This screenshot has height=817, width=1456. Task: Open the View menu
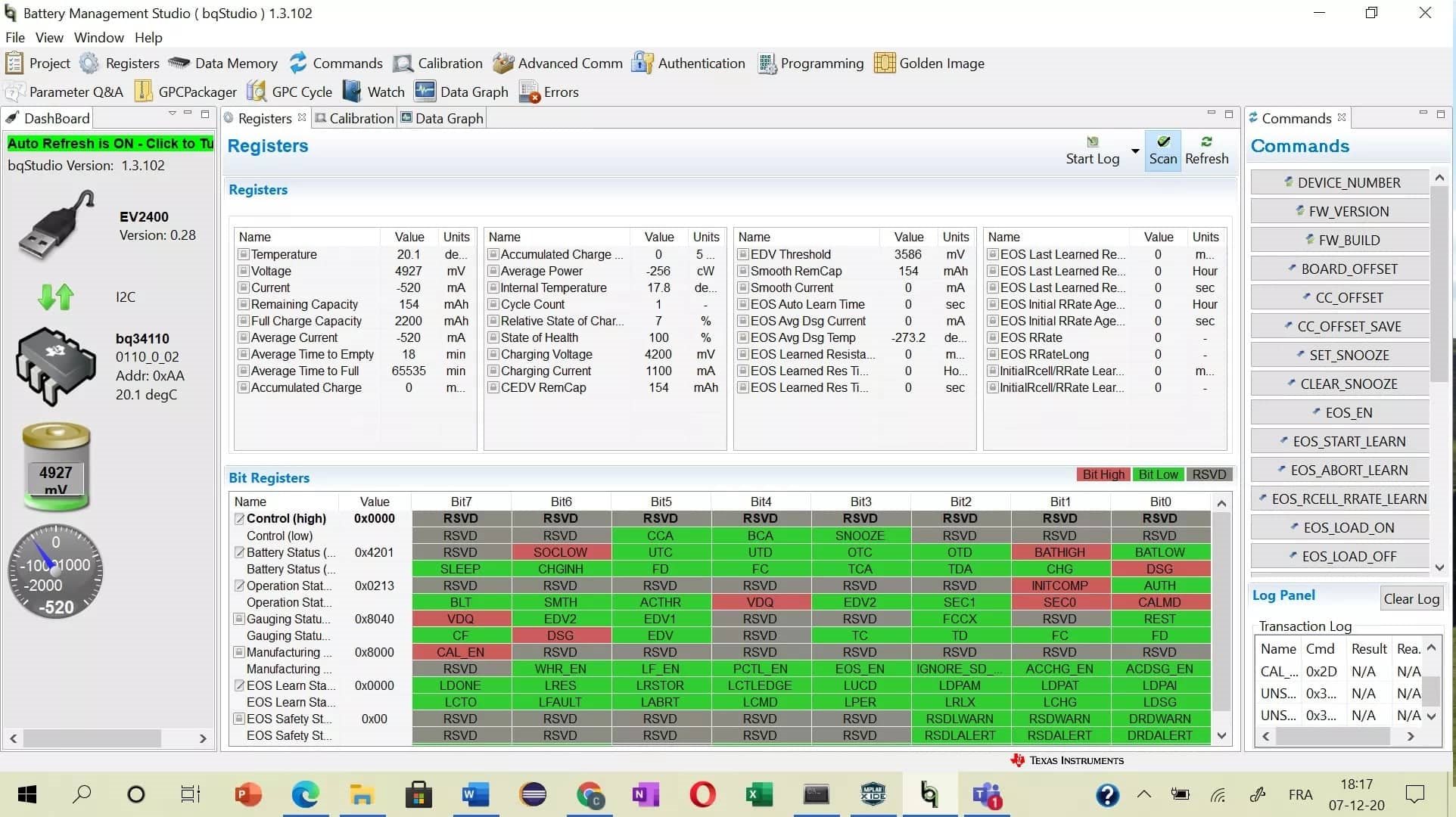tap(49, 38)
